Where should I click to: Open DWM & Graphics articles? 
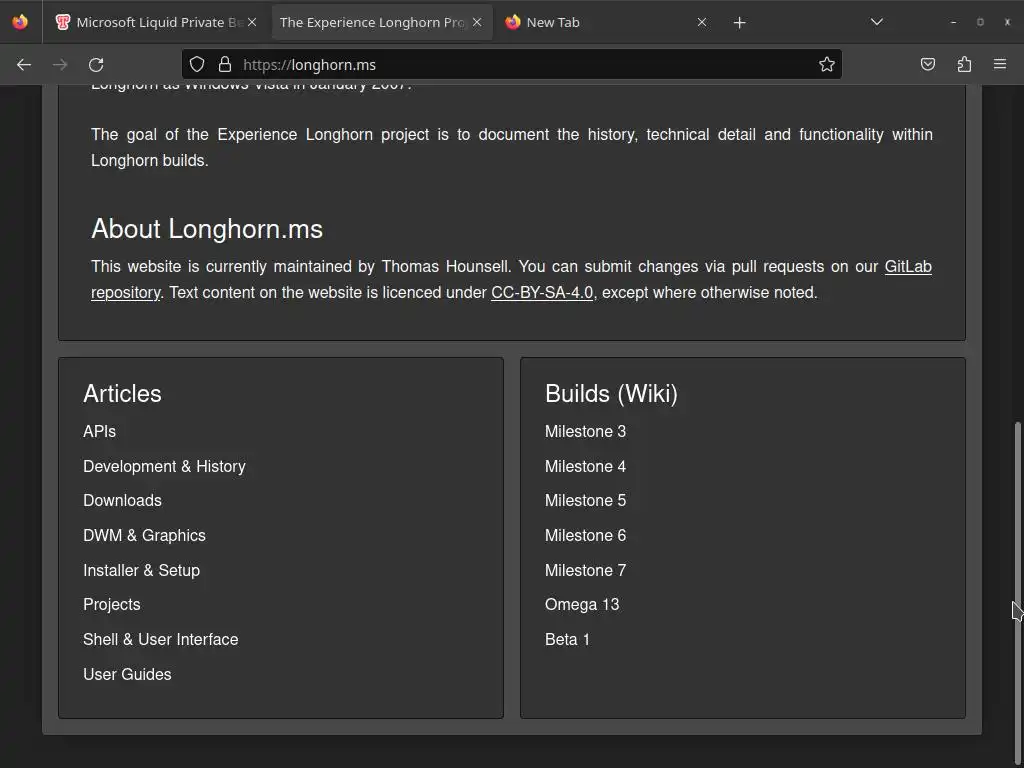coord(144,536)
